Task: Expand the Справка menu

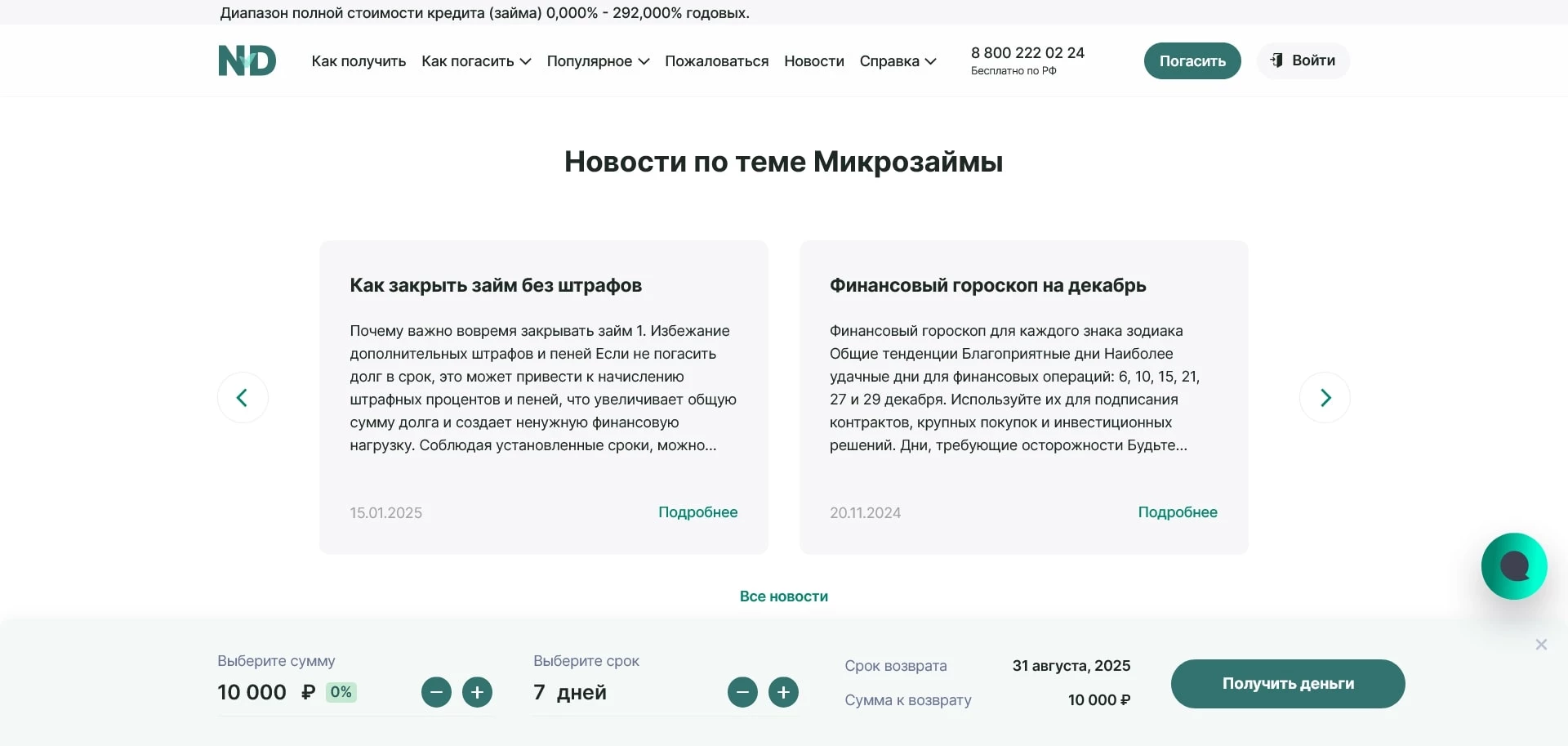Action: [x=898, y=60]
